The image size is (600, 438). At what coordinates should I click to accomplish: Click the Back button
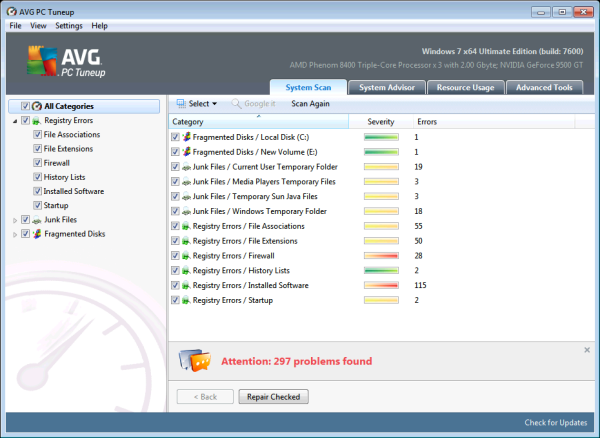(205, 397)
